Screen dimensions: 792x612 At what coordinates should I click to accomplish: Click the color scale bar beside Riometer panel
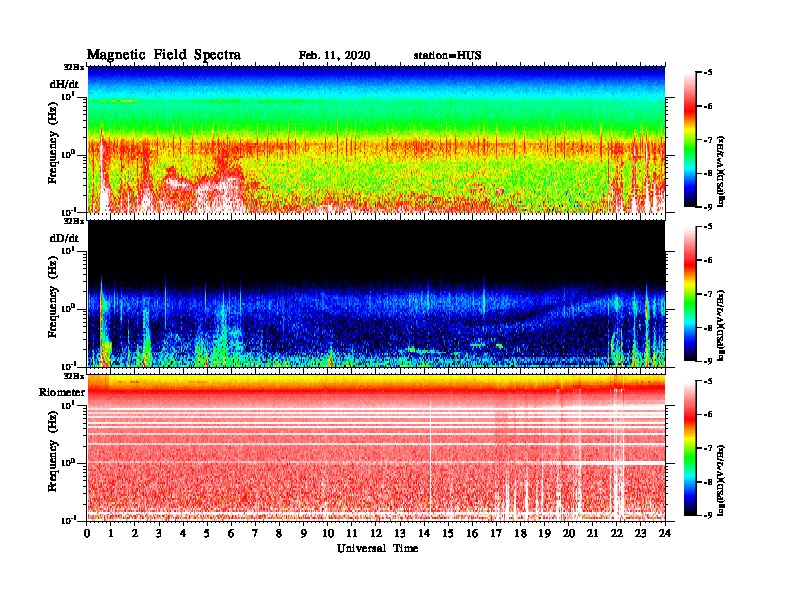(690, 448)
